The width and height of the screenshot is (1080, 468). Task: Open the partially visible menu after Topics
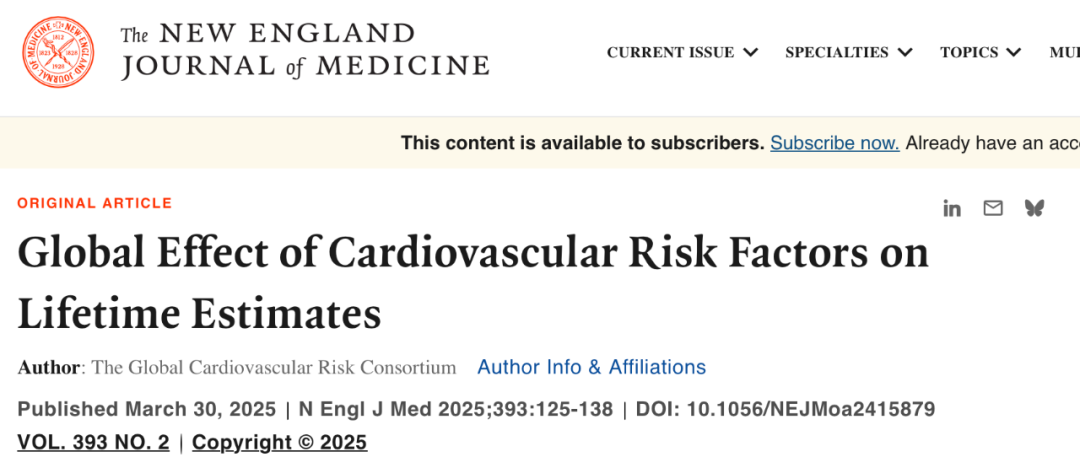(1064, 53)
